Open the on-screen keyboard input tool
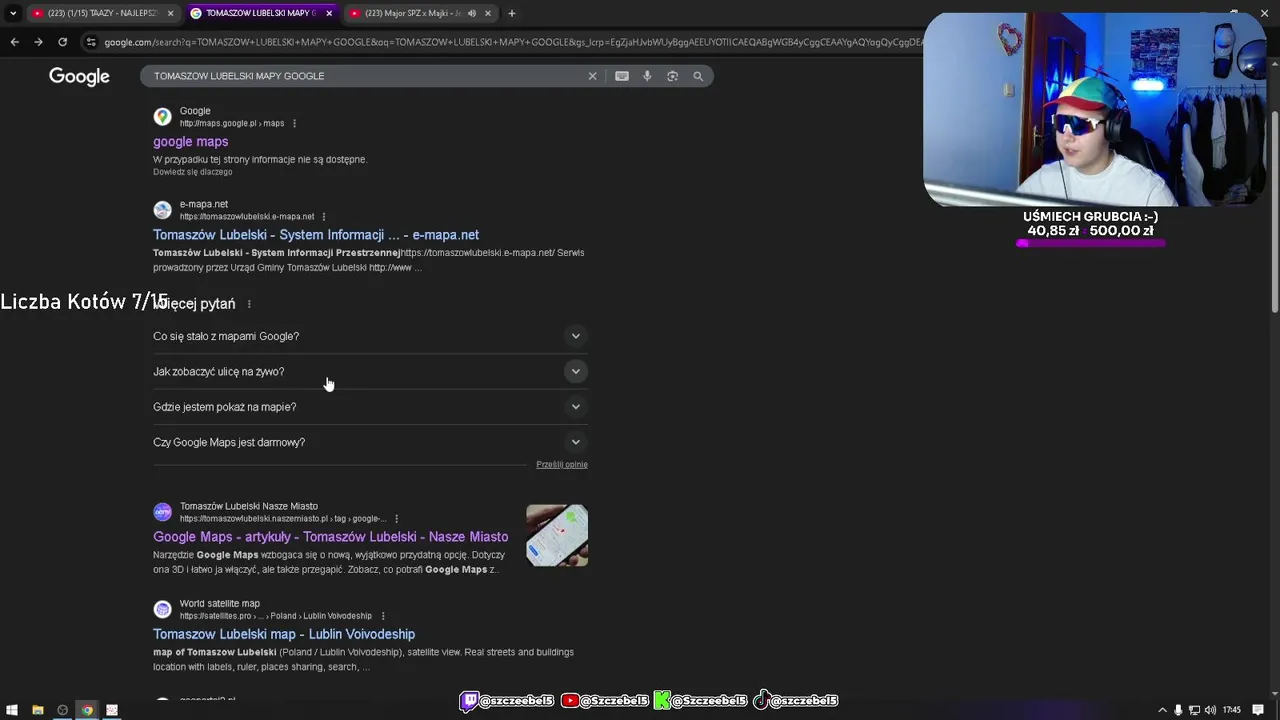 622,76
